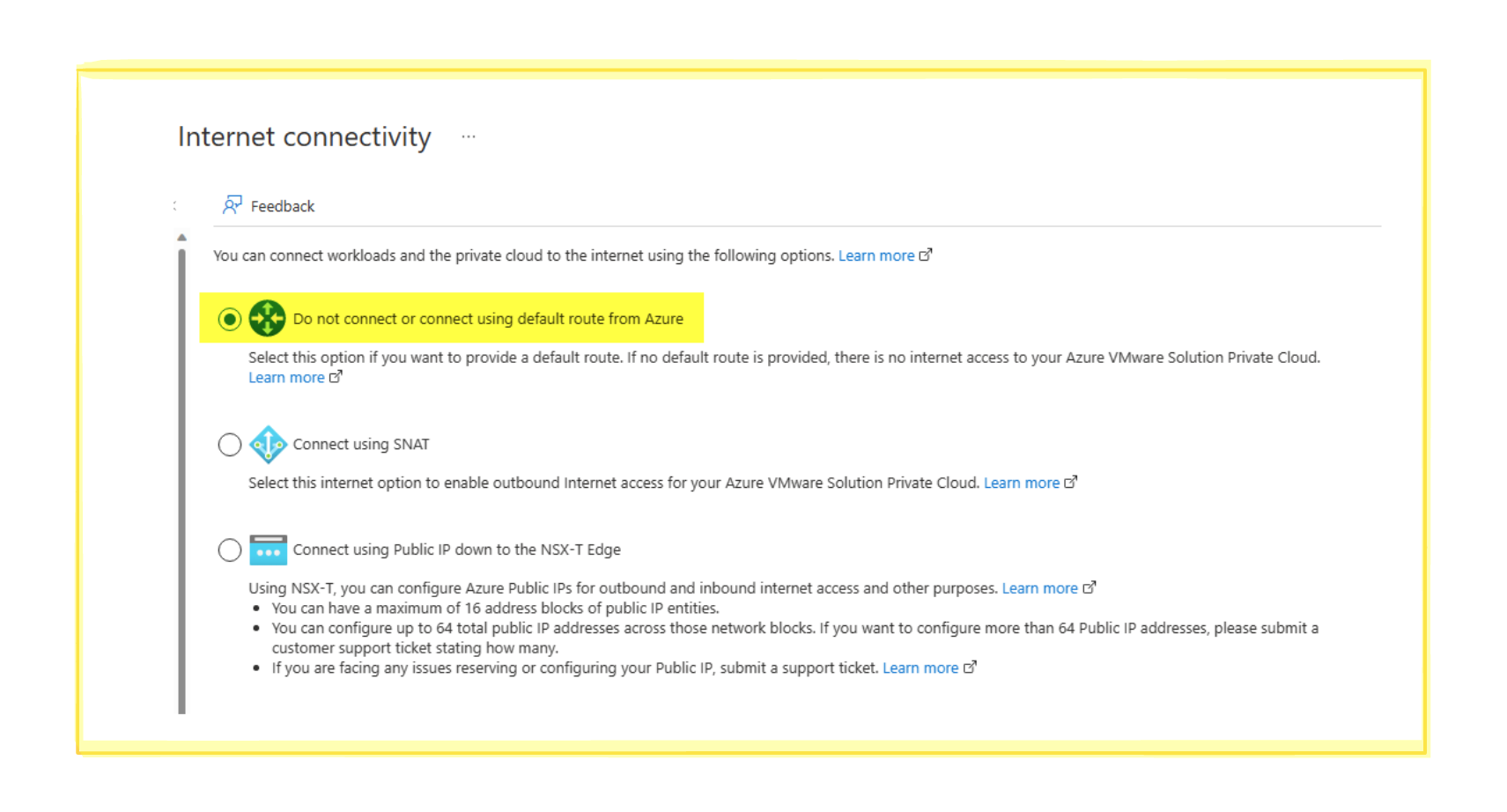Viewport: 1507px width, 812px height.
Task: Click the Feedback person icon
Action: pyautogui.click(x=232, y=205)
